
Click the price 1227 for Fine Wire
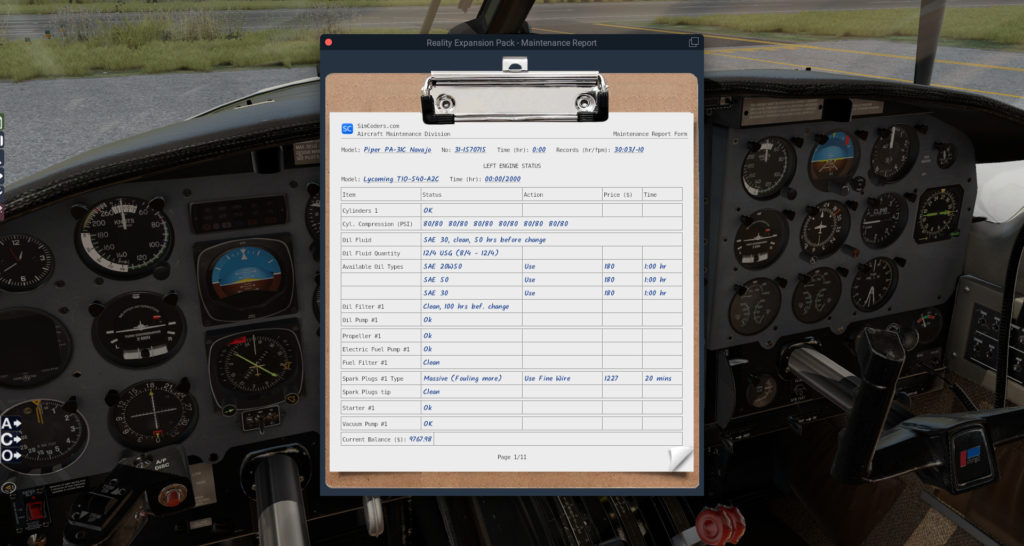point(611,378)
